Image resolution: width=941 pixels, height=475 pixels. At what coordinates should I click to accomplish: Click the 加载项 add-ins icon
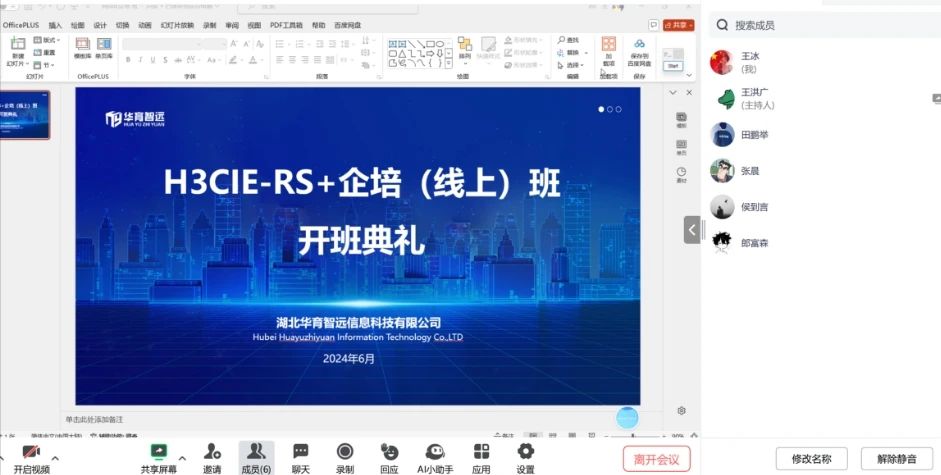(609, 43)
